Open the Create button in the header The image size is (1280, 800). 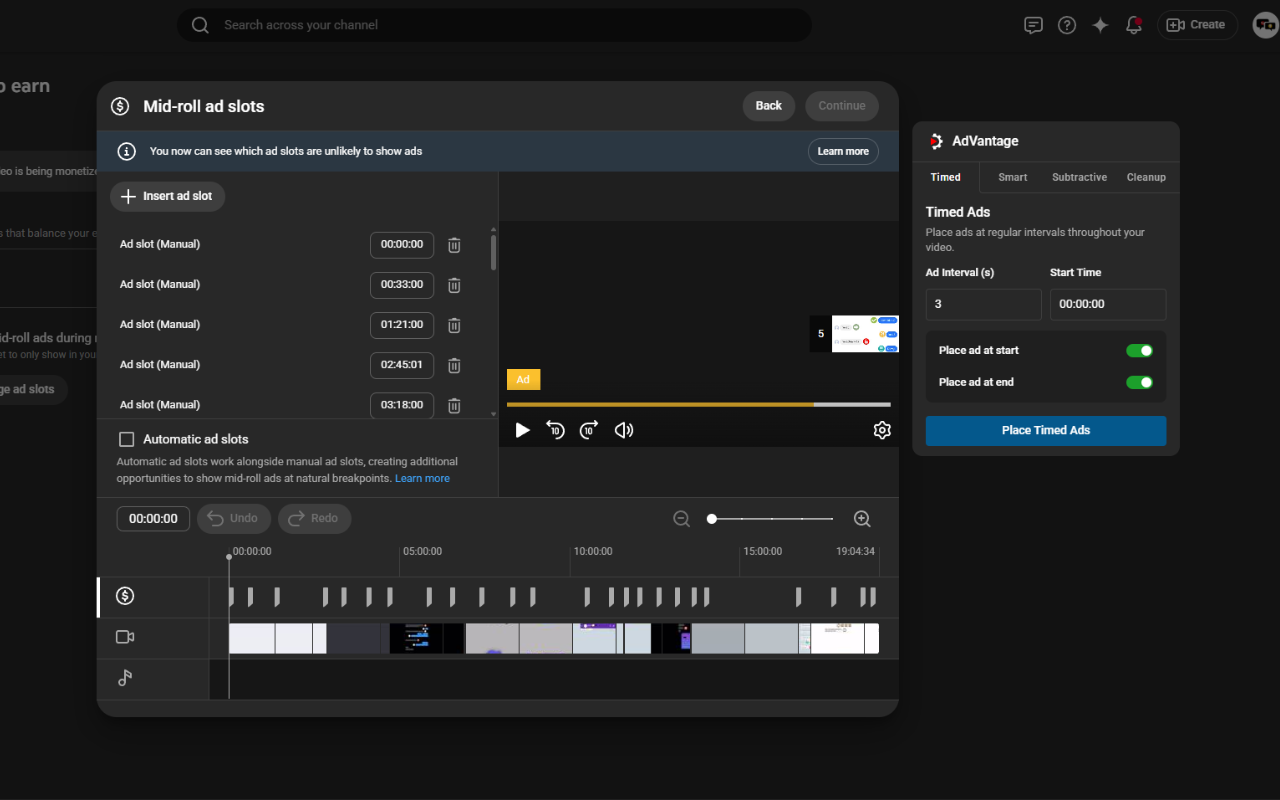[x=1197, y=25]
